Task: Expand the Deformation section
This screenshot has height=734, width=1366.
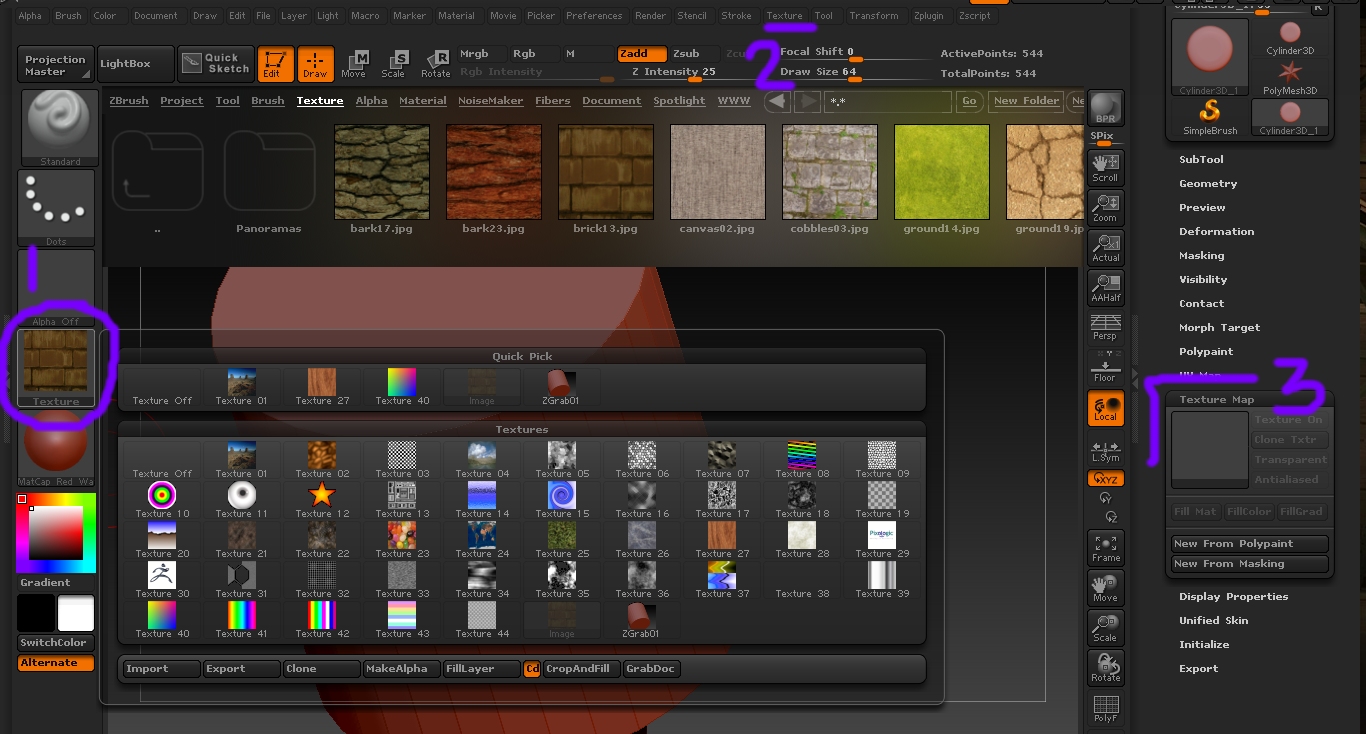Action: point(1216,232)
